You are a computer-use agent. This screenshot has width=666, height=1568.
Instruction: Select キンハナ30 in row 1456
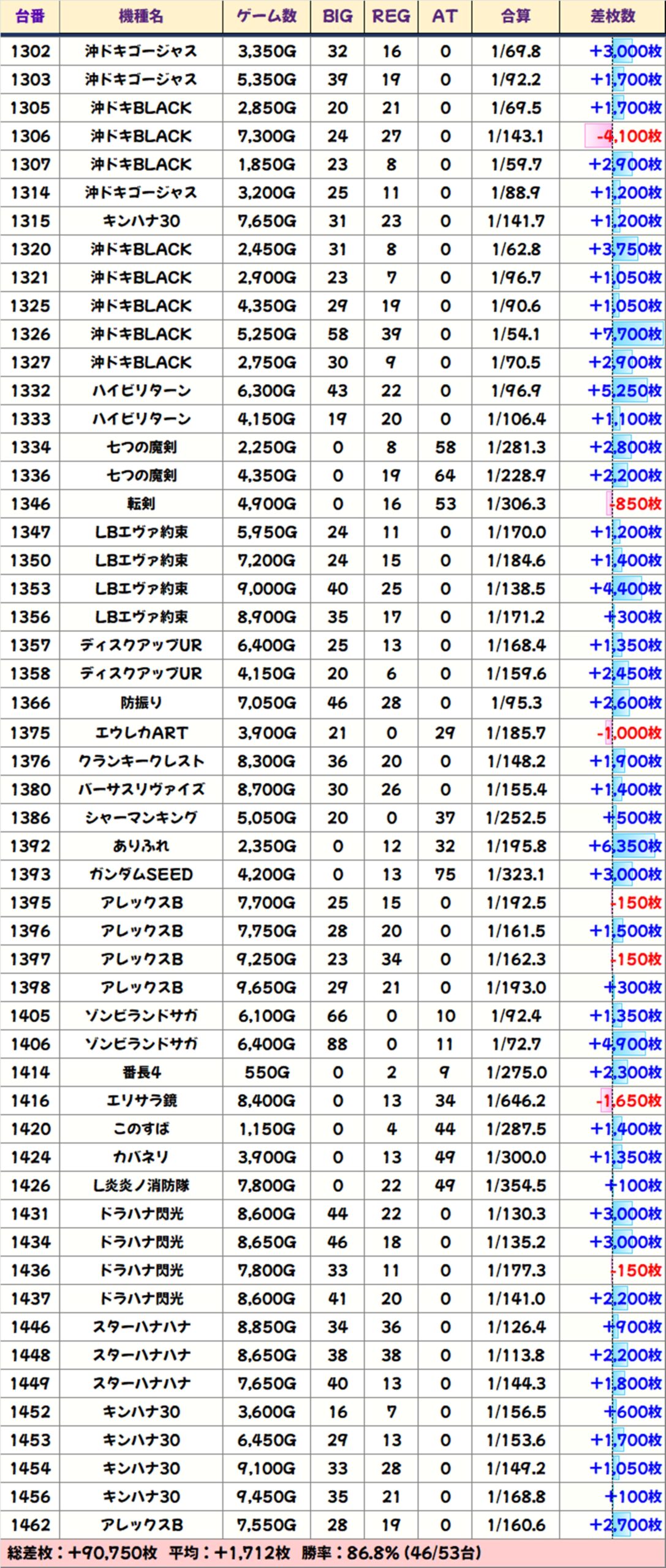(x=141, y=1496)
